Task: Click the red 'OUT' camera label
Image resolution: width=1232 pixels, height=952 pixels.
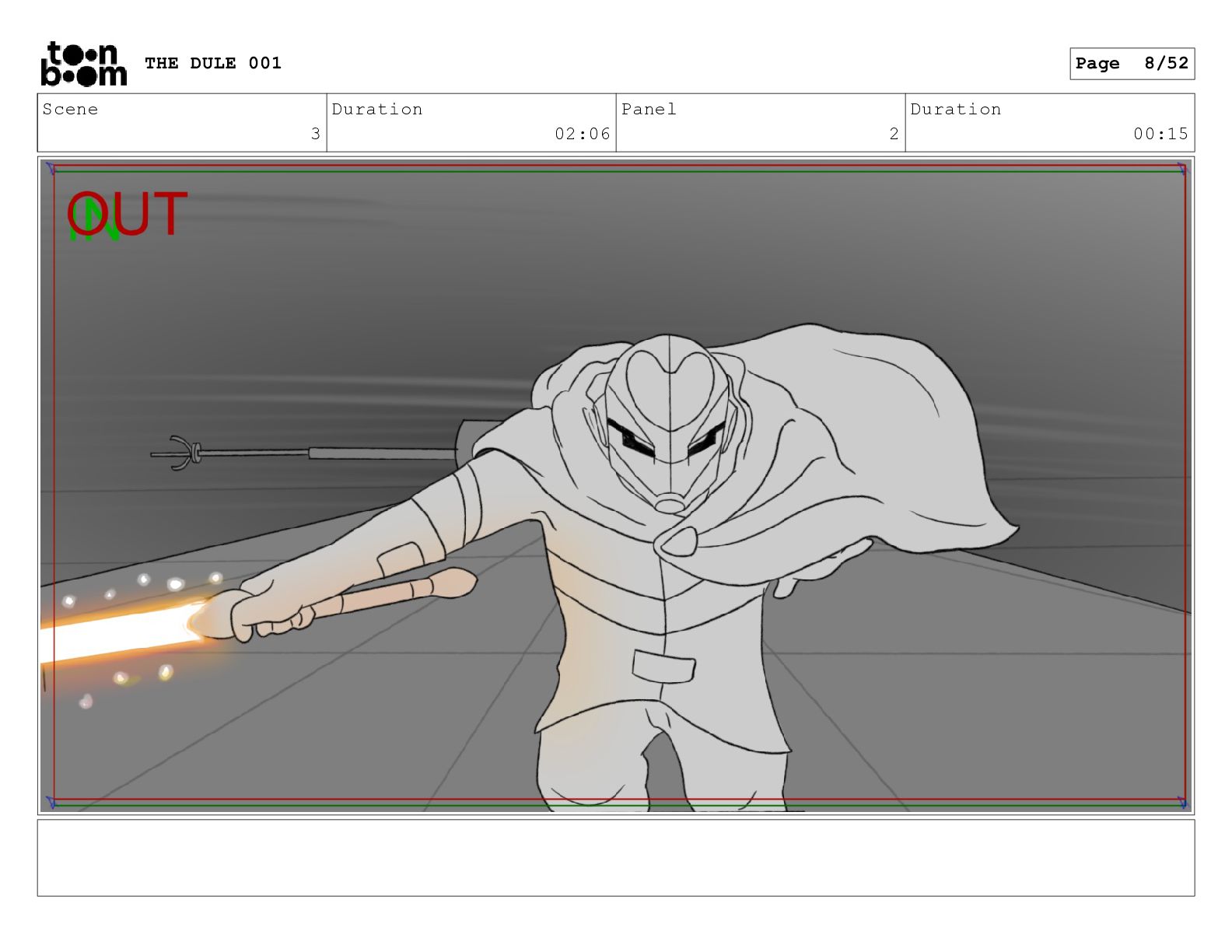Action: point(128,214)
